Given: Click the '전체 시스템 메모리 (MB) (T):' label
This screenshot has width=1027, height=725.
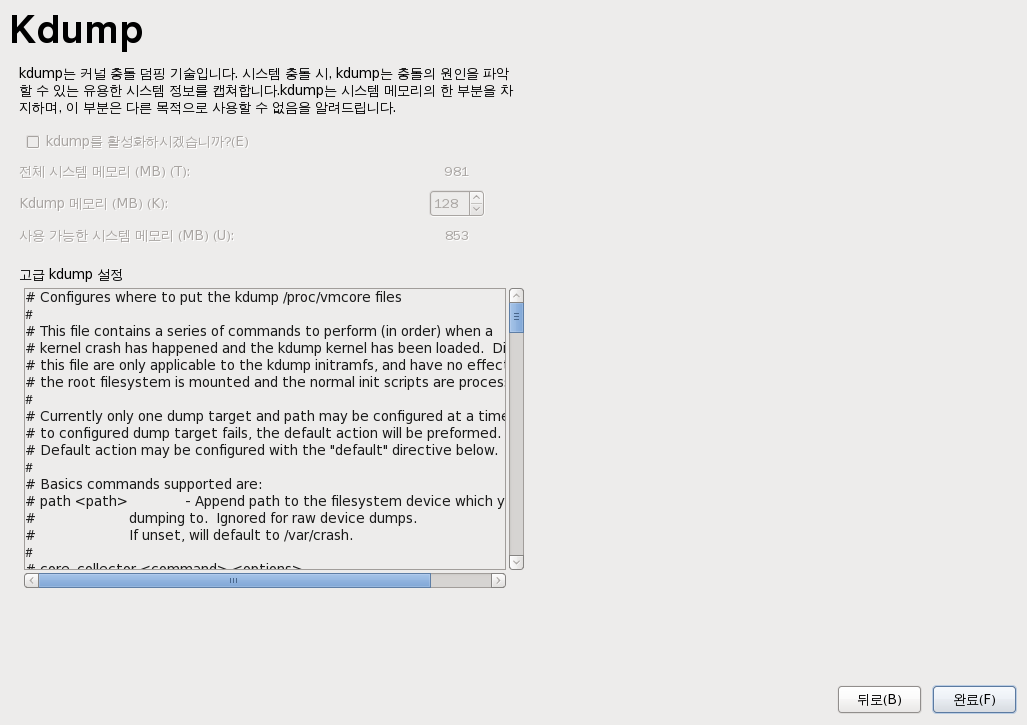Looking at the screenshot, I should pyautogui.click(x=105, y=172).
